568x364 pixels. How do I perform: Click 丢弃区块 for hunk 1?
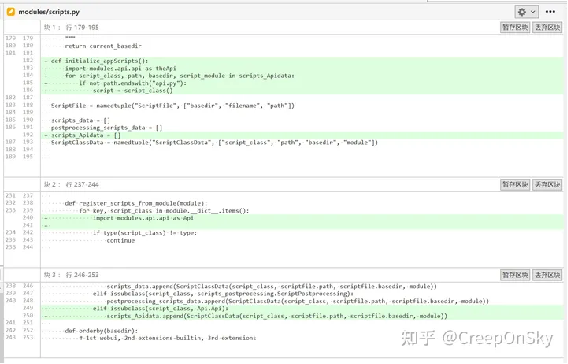click(547, 27)
